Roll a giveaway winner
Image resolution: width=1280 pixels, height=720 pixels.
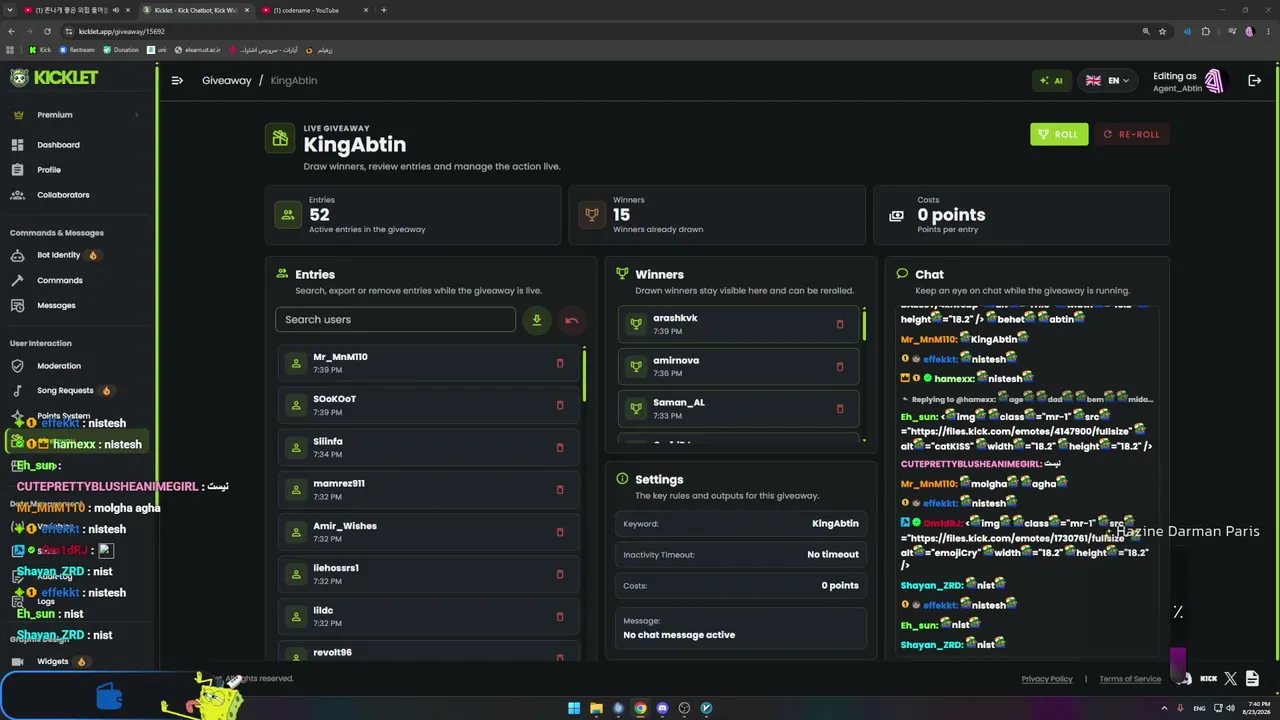point(1059,134)
